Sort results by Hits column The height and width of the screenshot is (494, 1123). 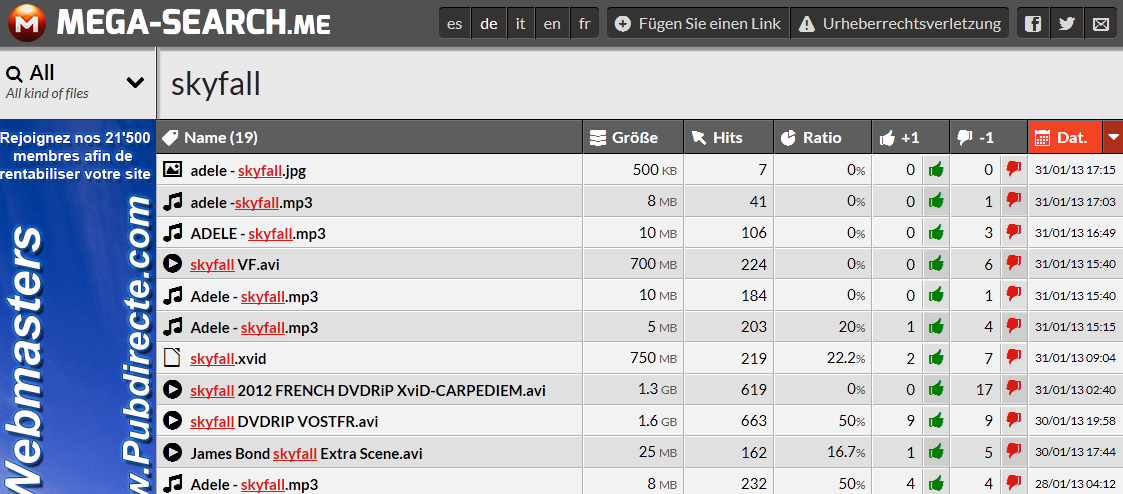729,137
